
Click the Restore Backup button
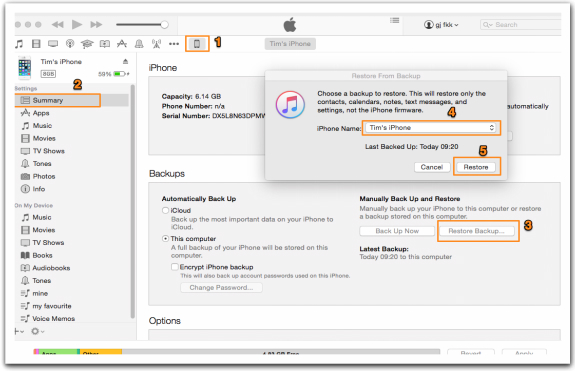pyautogui.click(x=477, y=231)
